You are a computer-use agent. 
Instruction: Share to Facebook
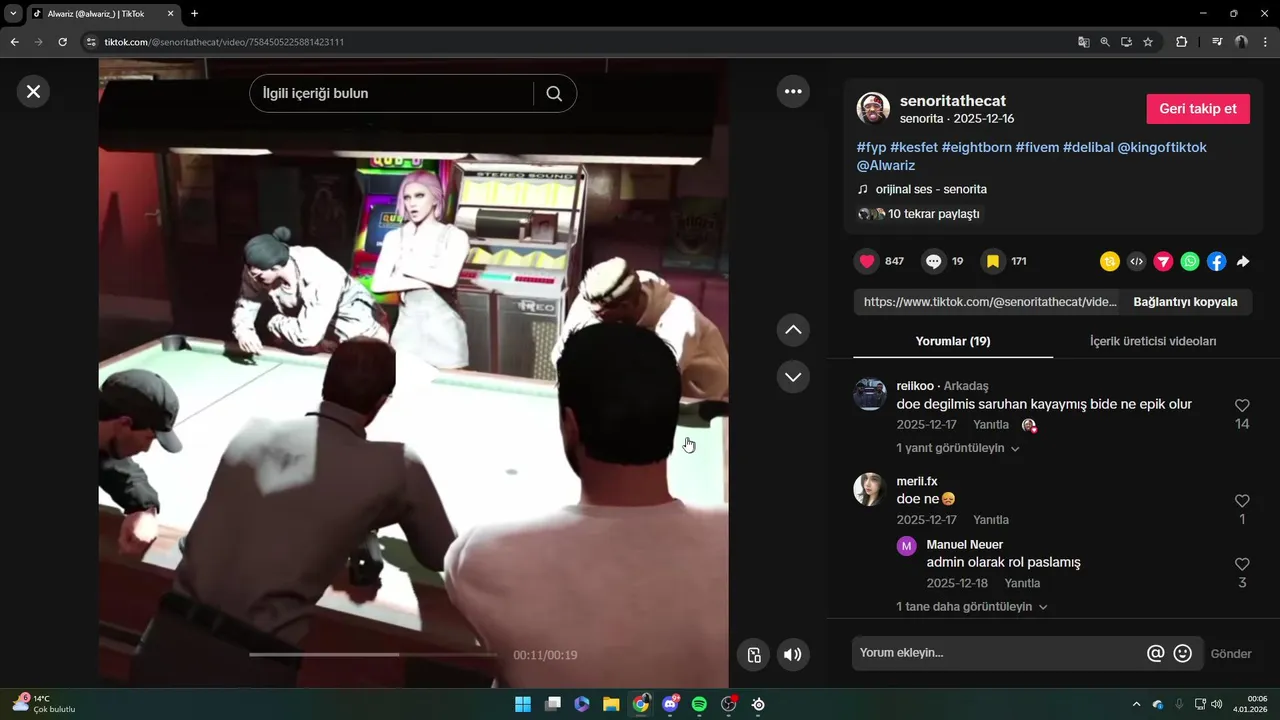coord(1216,261)
